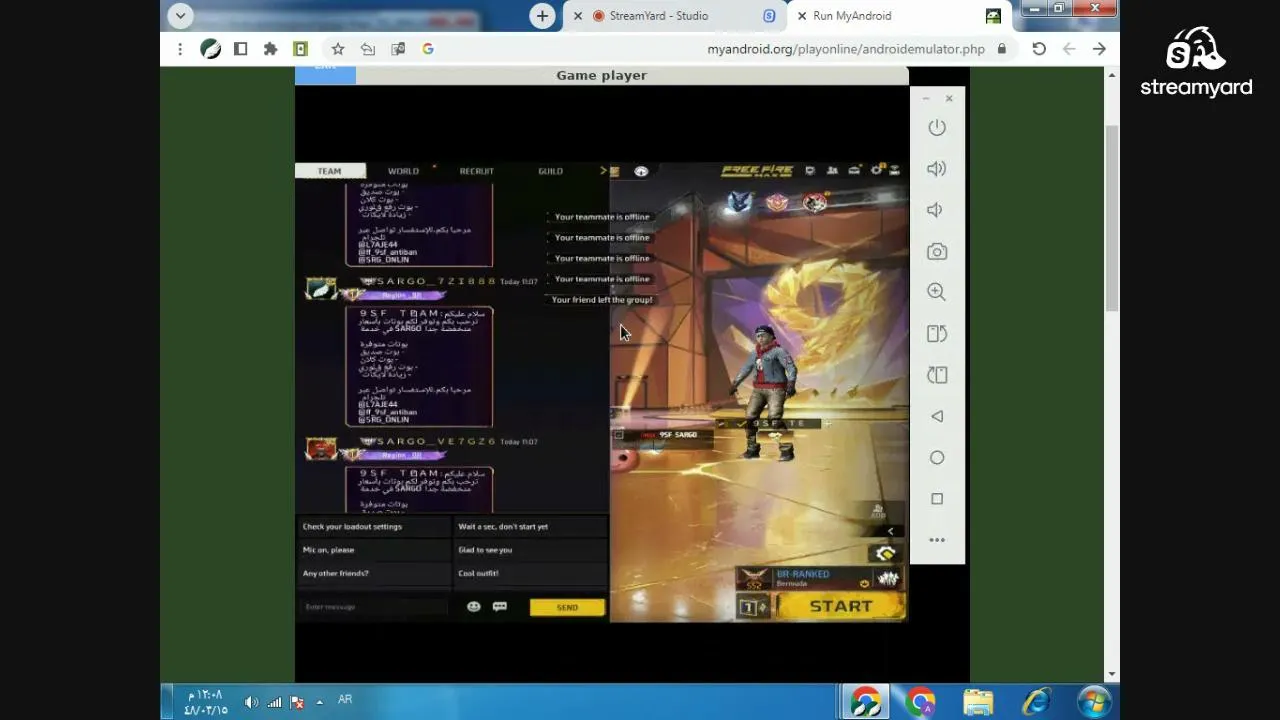This screenshot has height=720, width=1280.
Task: Select quick message 'Check your loadout settings'
Action: pyautogui.click(x=374, y=527)
